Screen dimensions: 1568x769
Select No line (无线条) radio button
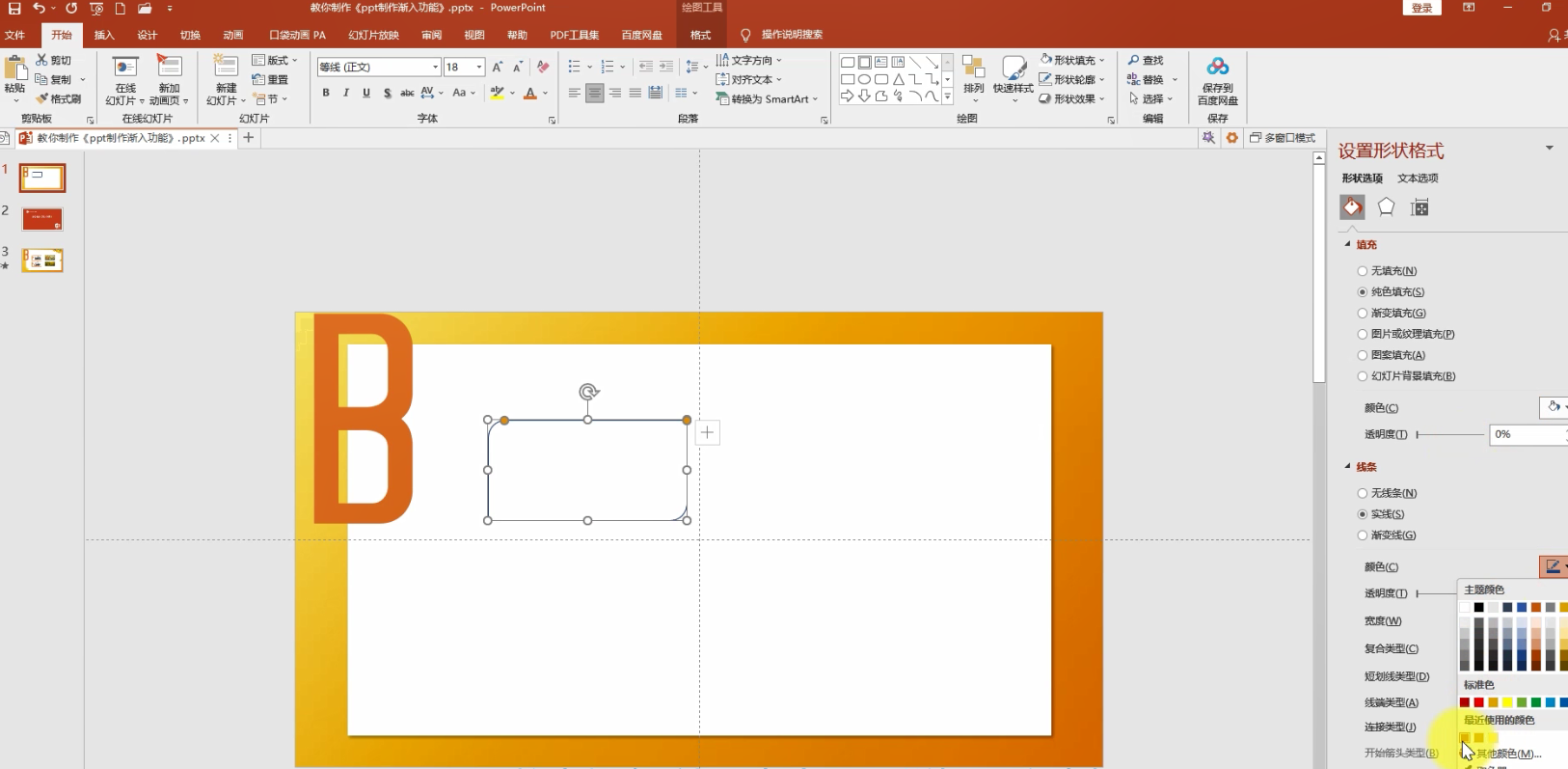1363,493
